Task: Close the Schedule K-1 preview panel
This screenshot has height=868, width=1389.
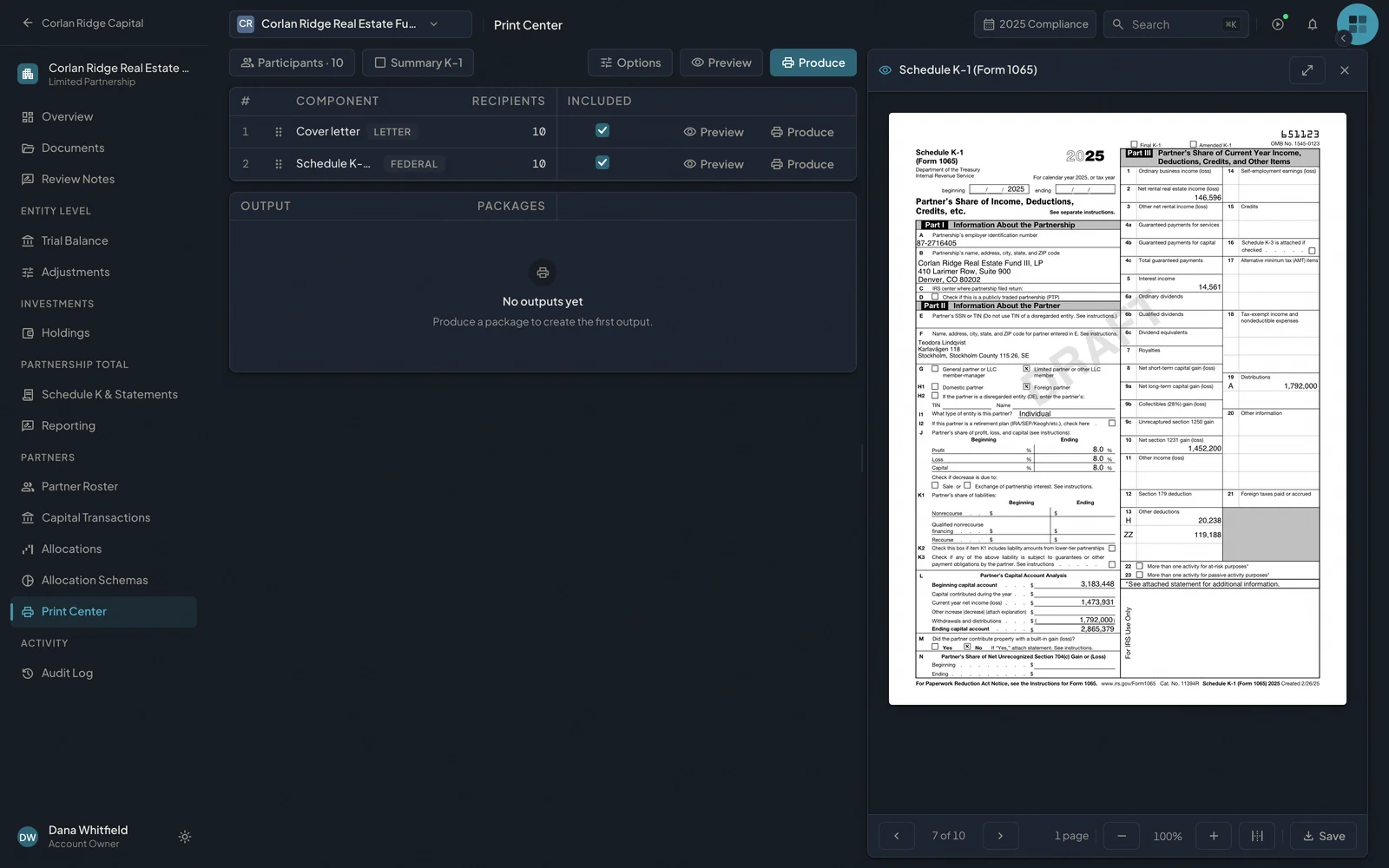Action: coord(1345,70)
